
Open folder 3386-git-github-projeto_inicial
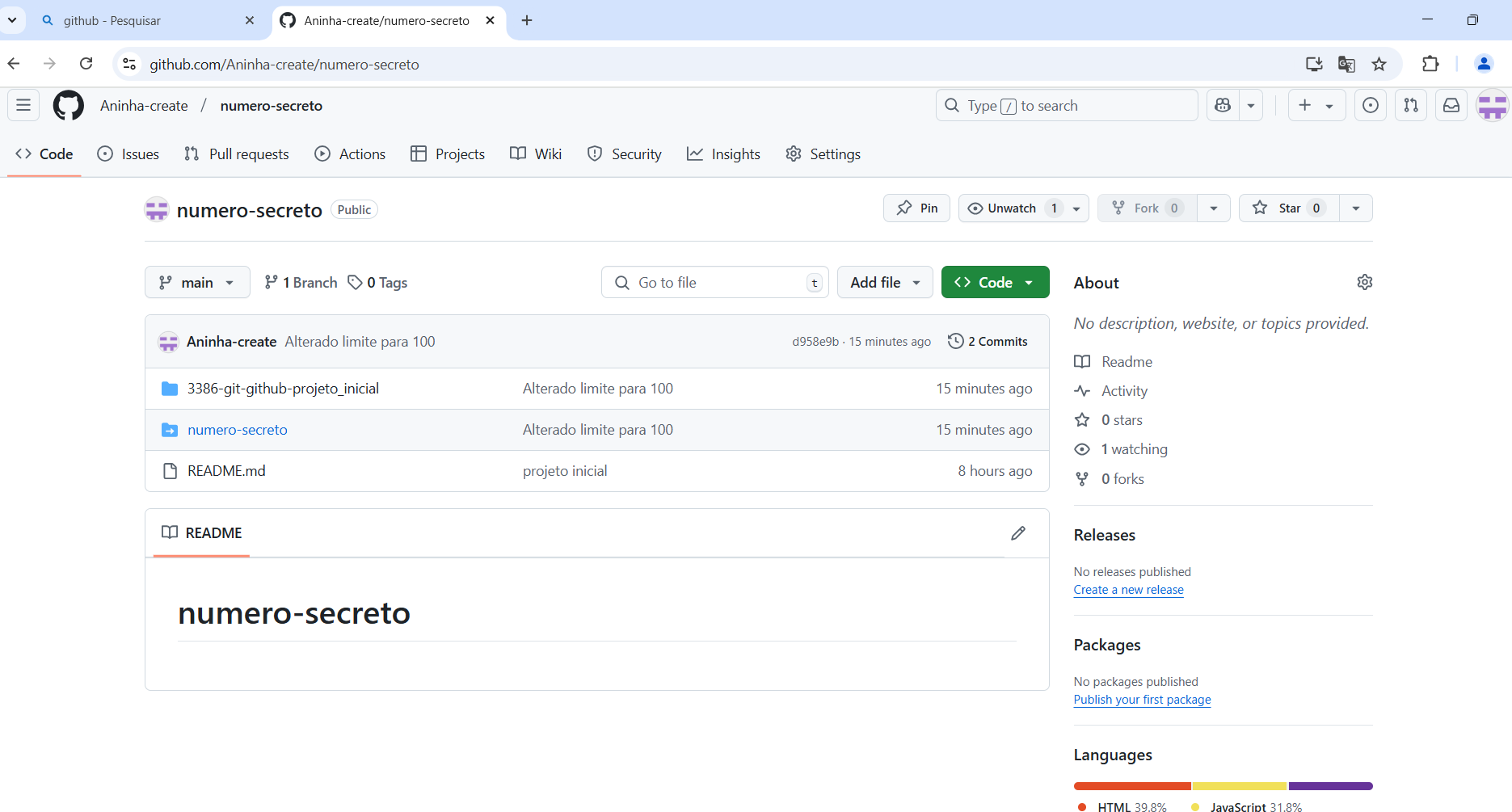point(283,389)
